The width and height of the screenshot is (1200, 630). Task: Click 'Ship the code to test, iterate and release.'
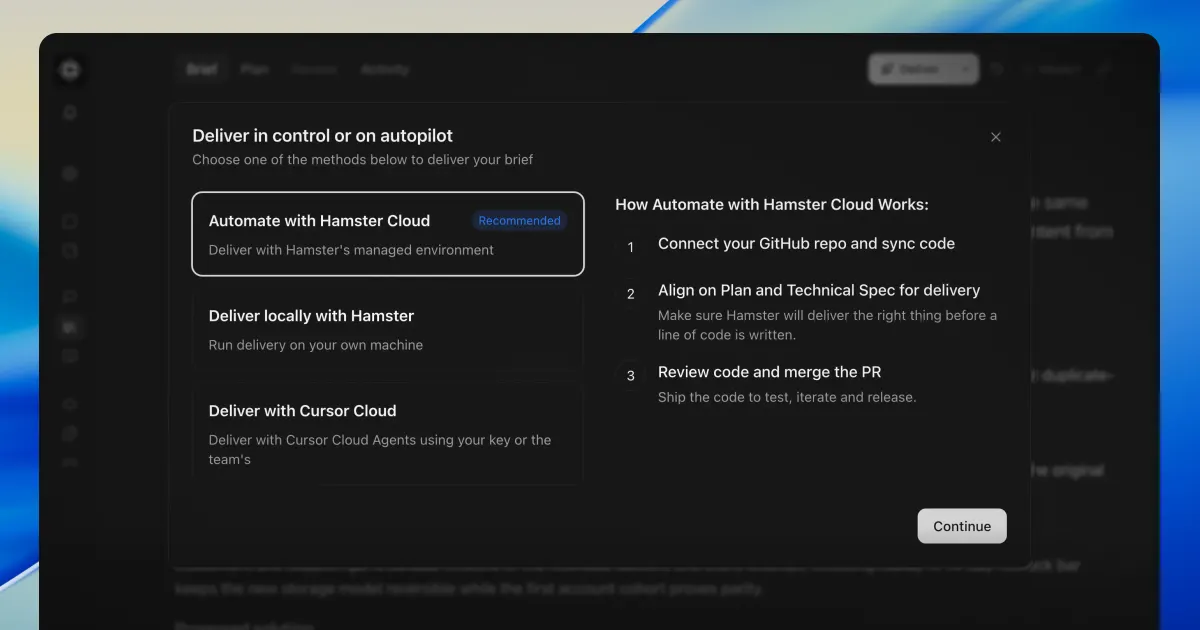click(x=787, y=397)
